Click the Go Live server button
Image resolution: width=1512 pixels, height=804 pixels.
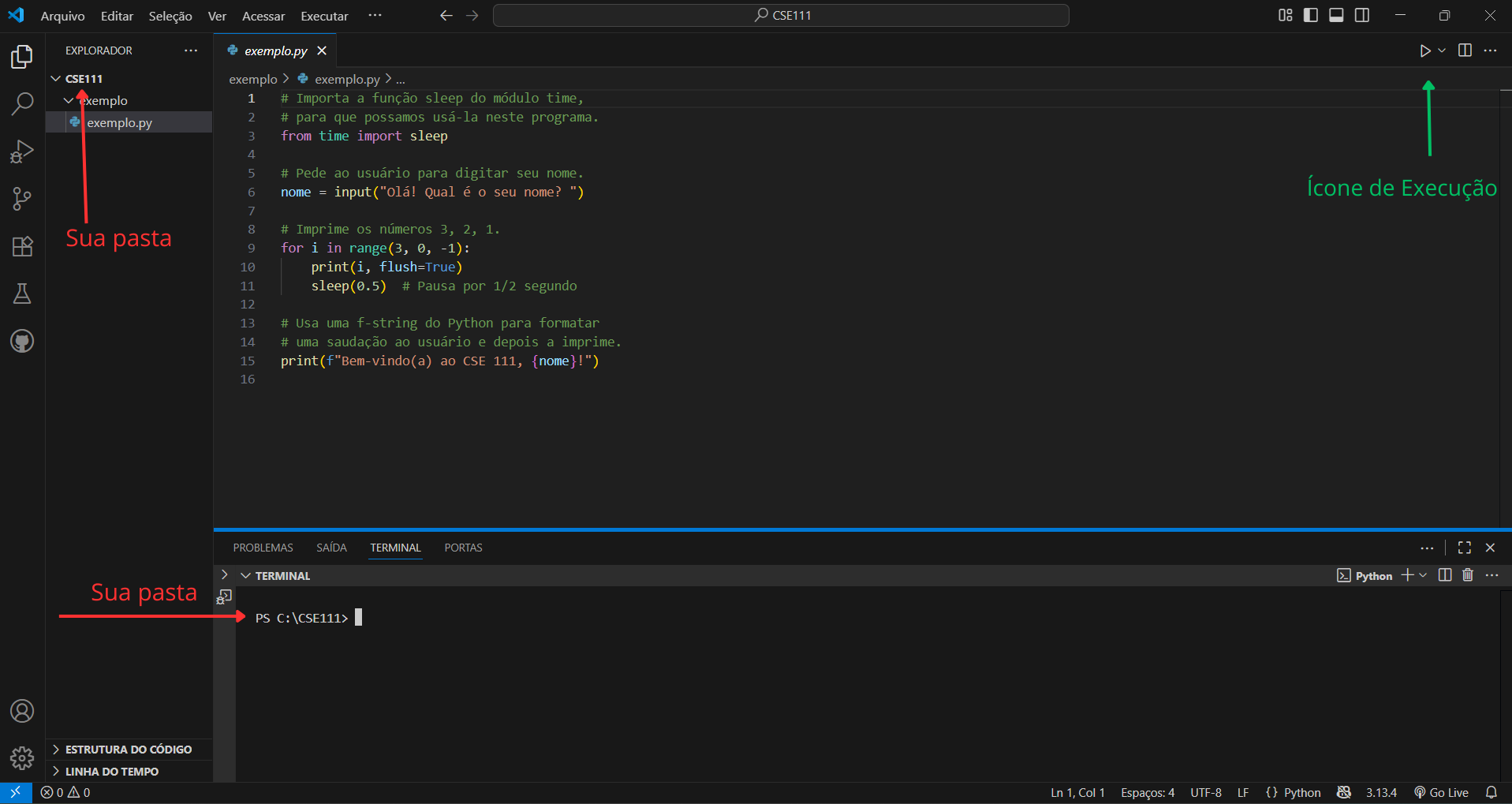click(1441, 792)
